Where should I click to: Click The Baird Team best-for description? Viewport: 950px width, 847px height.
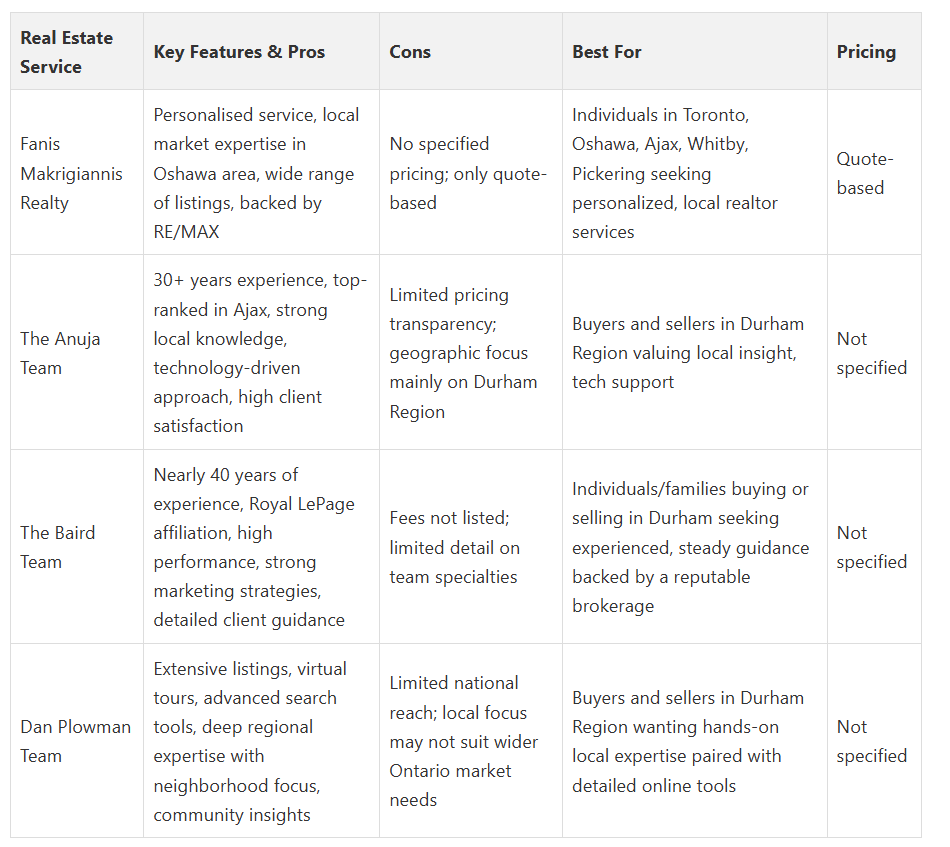(x=690, y=547)
